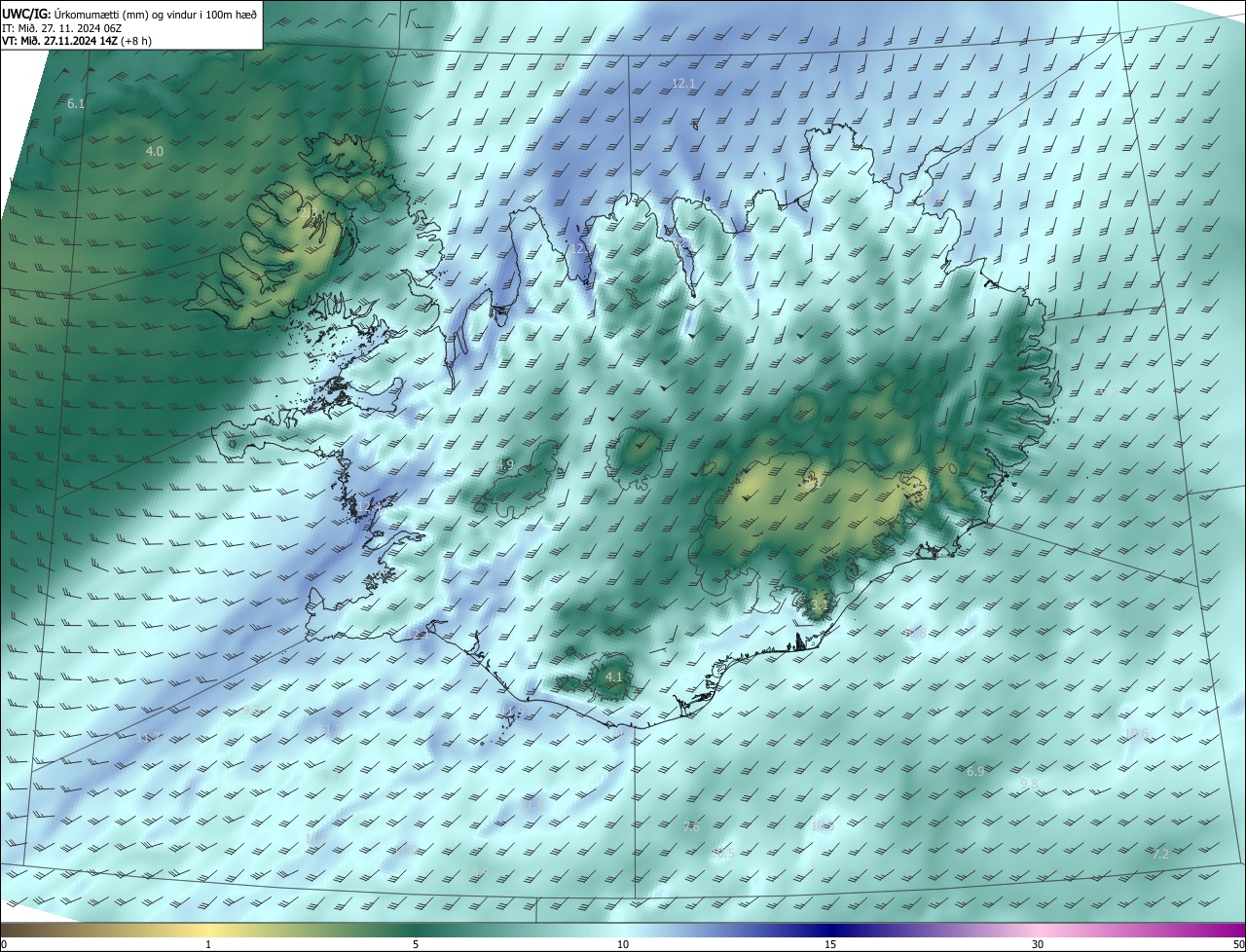This screenshot has width=1246, height=952.
Task: Click the 'IT: Mið. 27. 11. 2024 06Z' line
Action: pos(61,28)
